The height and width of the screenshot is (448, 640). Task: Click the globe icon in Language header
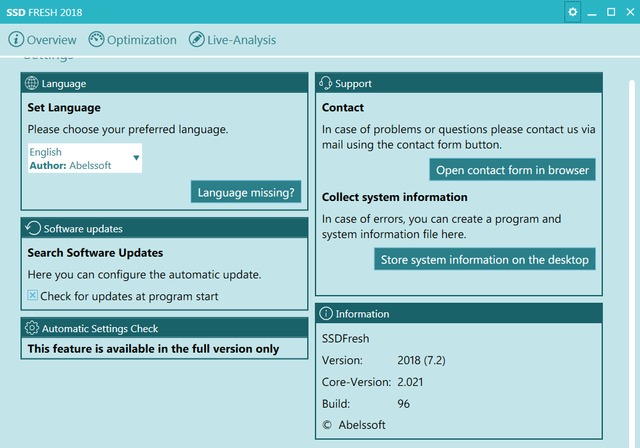click(32, 84)
